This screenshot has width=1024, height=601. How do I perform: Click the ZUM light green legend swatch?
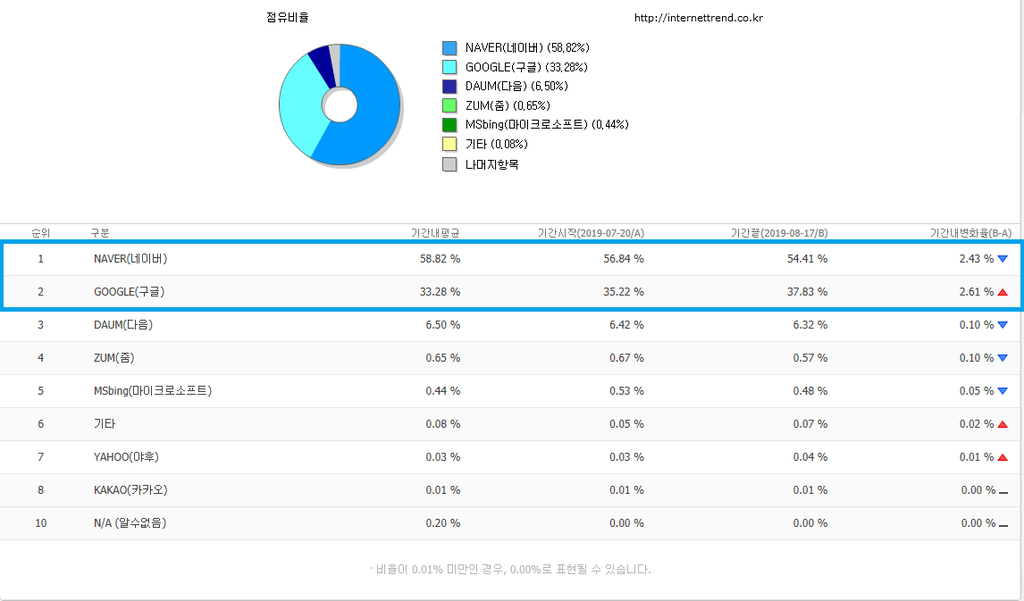click(x=449, y=106)
